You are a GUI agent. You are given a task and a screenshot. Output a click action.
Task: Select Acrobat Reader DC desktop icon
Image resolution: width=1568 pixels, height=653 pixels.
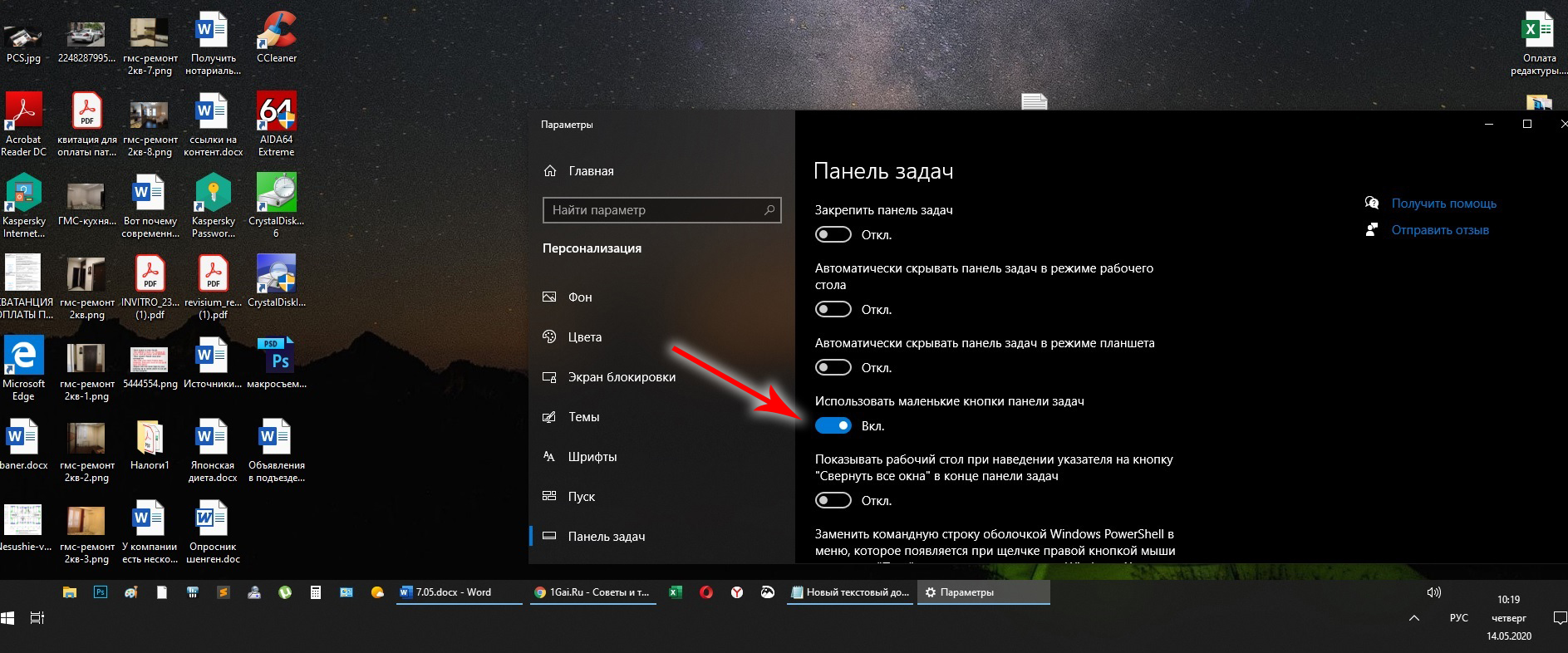point(24,125)
